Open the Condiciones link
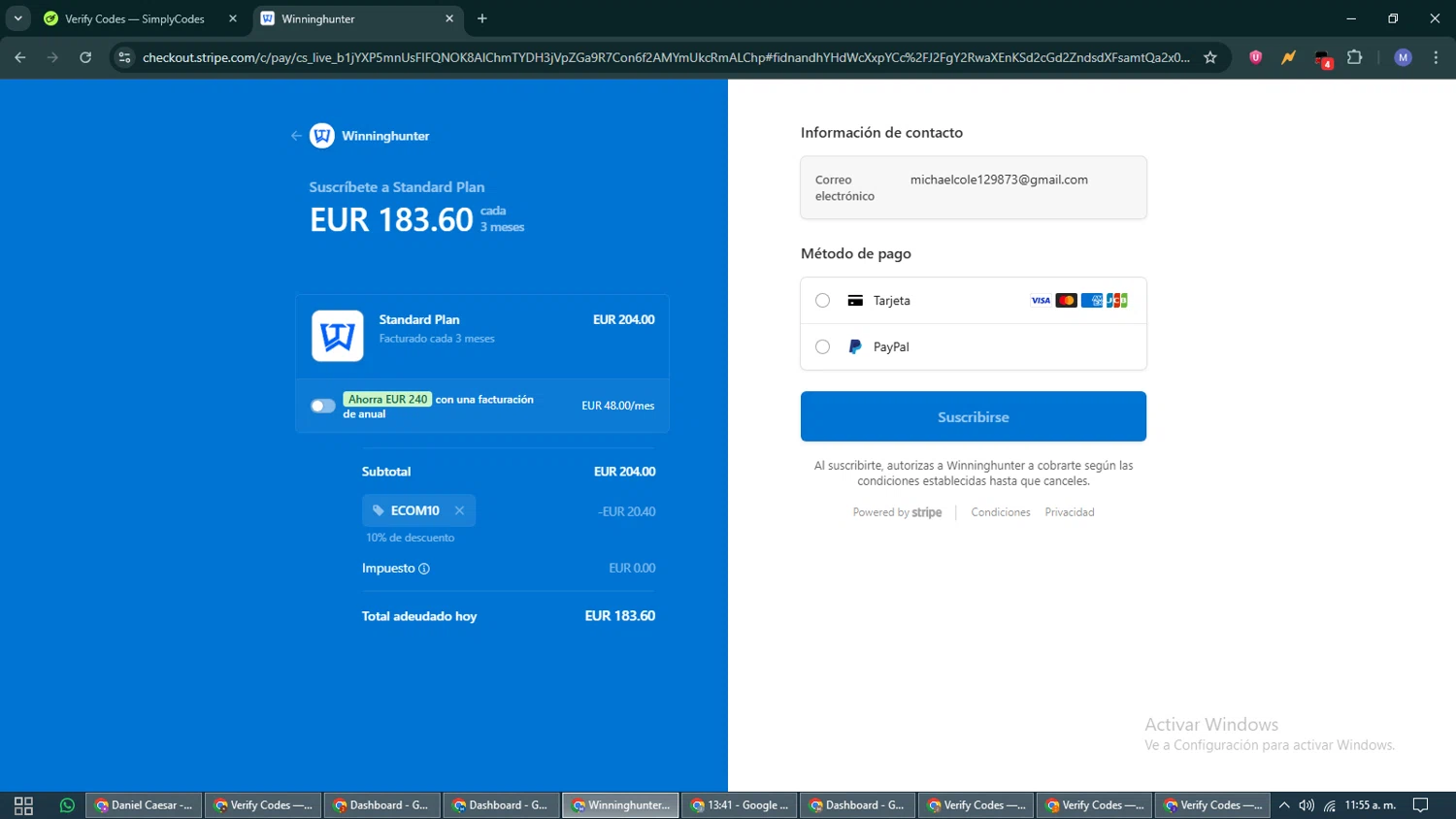 click(1001, 512)
